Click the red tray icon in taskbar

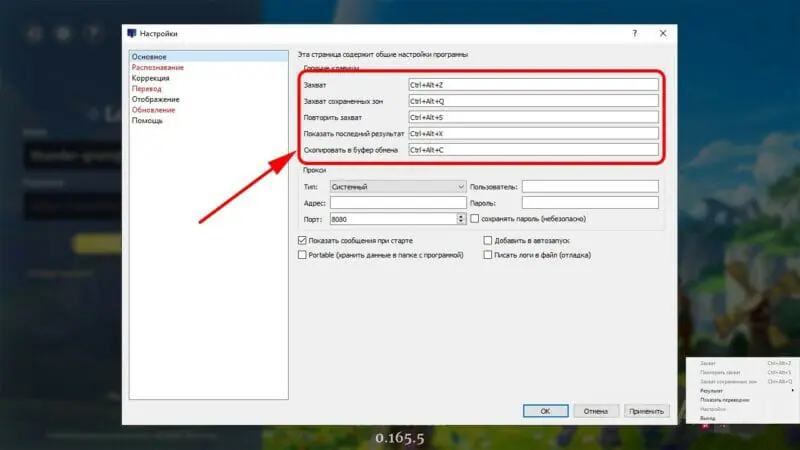706,425
